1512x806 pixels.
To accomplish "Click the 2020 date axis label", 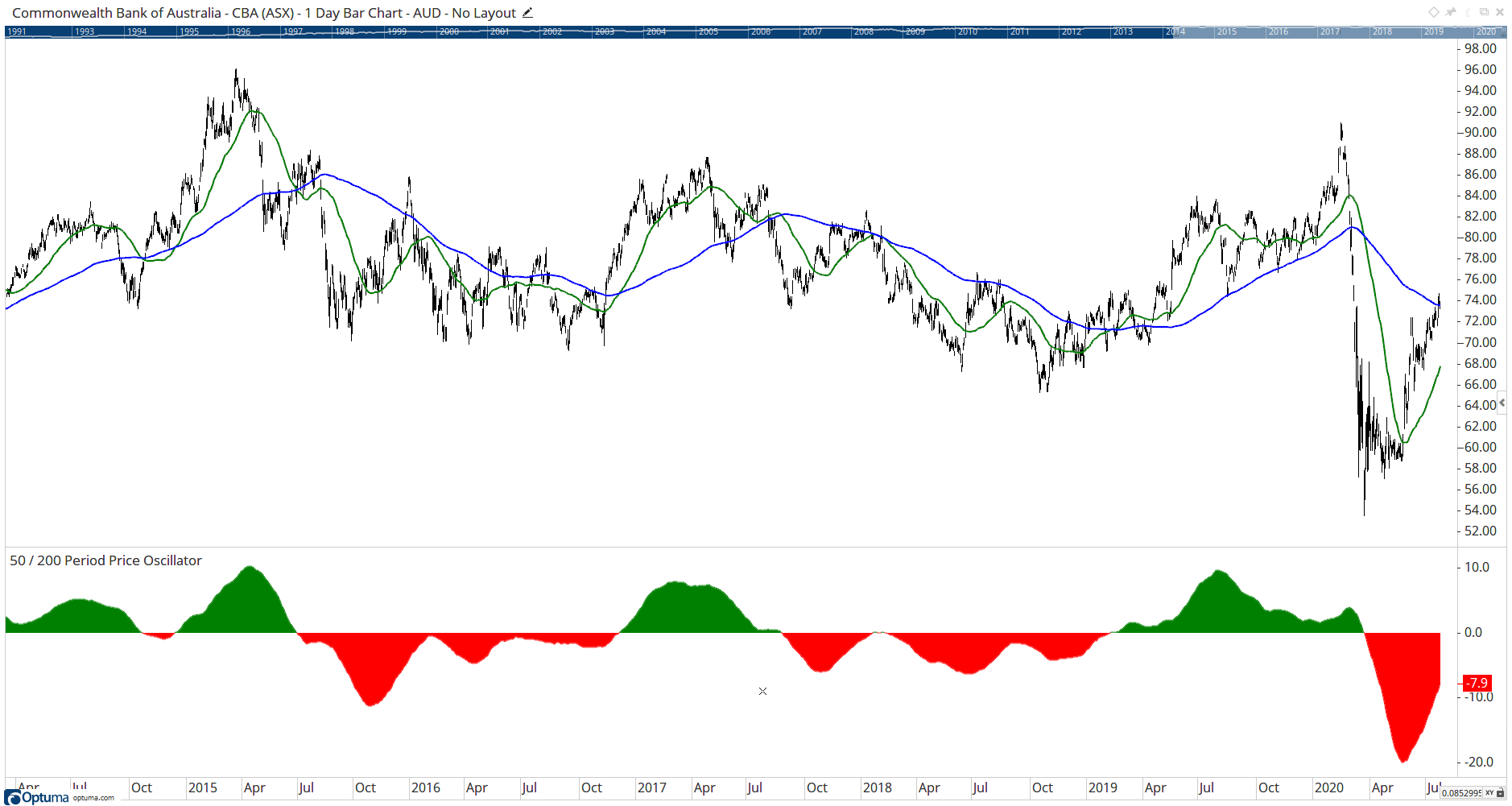I will tap(1329, 787).
